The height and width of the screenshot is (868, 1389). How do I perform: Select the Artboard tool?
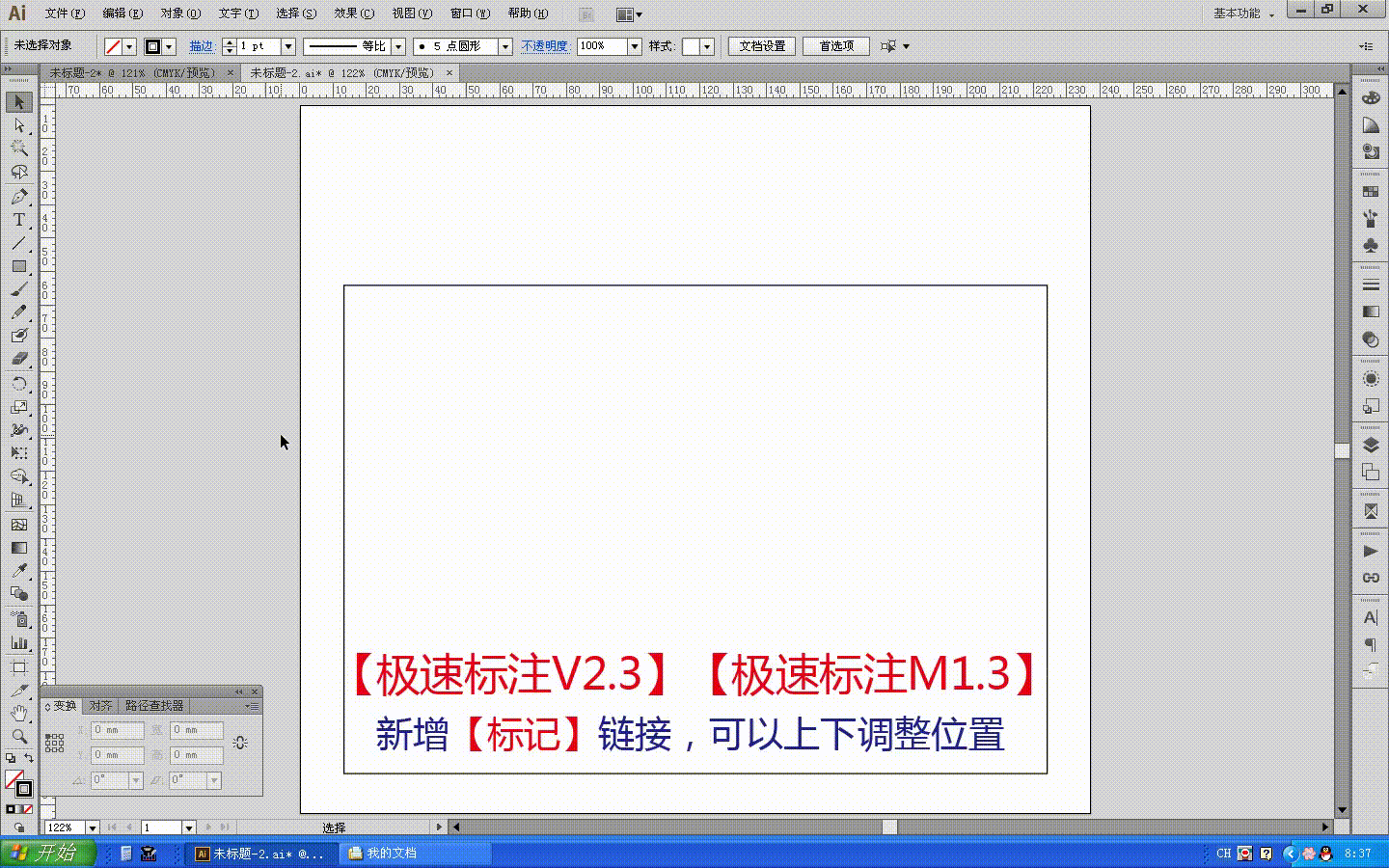(18, 667)
